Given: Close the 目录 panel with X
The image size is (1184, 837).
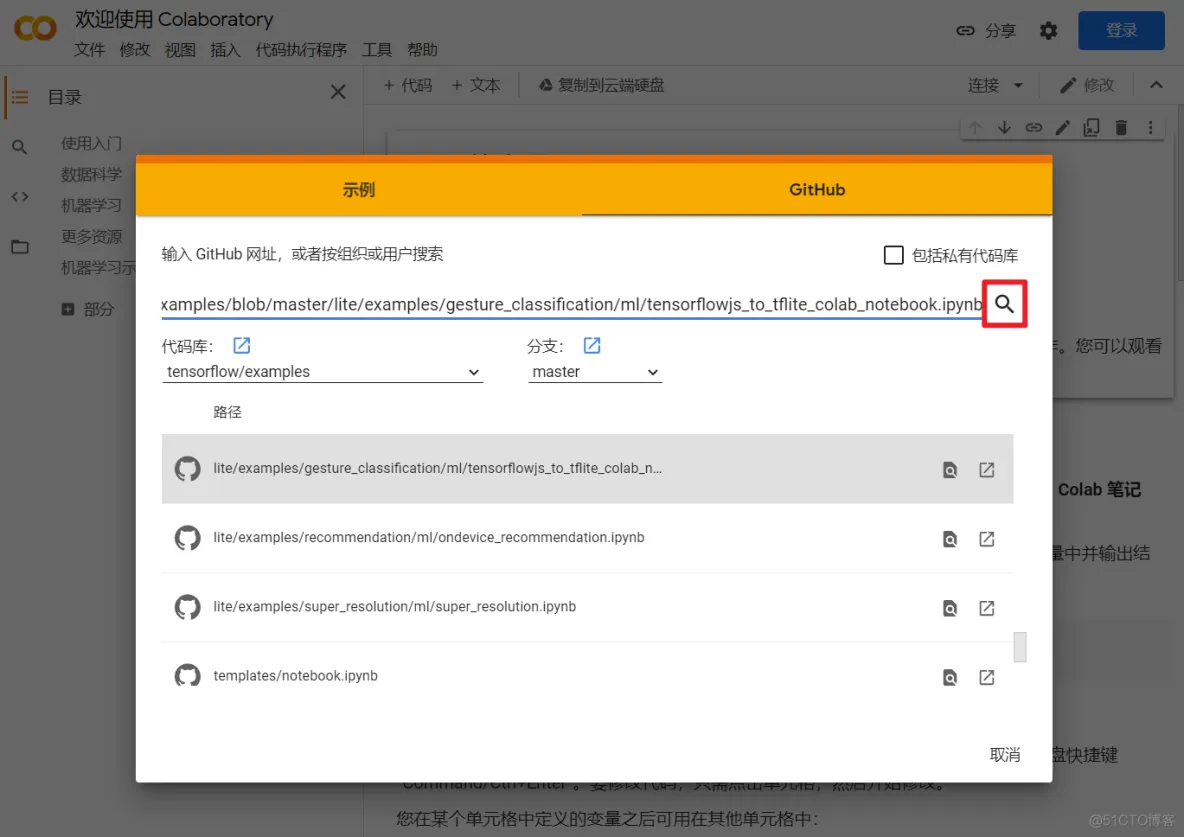Looking at the screenshot, I should click(x=338, y=92).
